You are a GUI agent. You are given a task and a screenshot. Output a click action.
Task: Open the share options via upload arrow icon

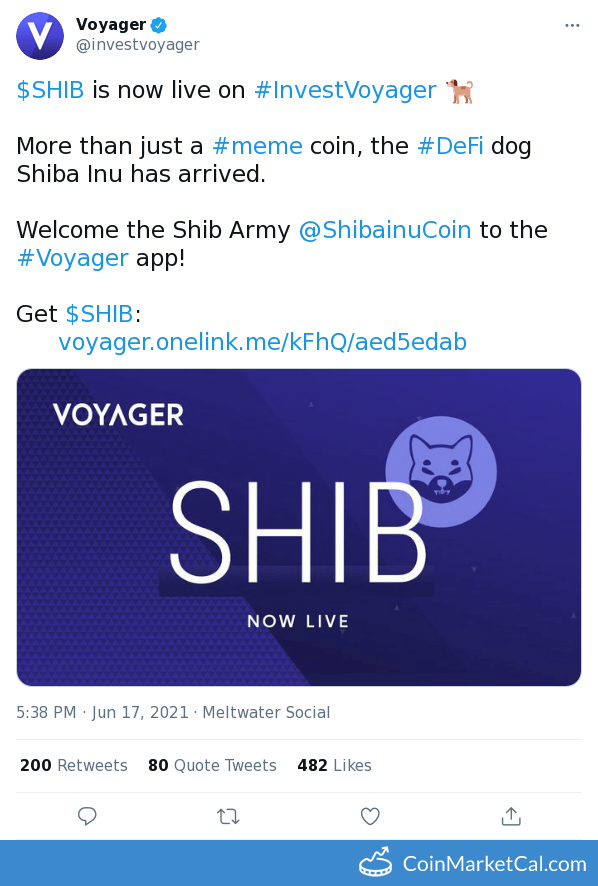pyautogui.click(x=511, y=817)
